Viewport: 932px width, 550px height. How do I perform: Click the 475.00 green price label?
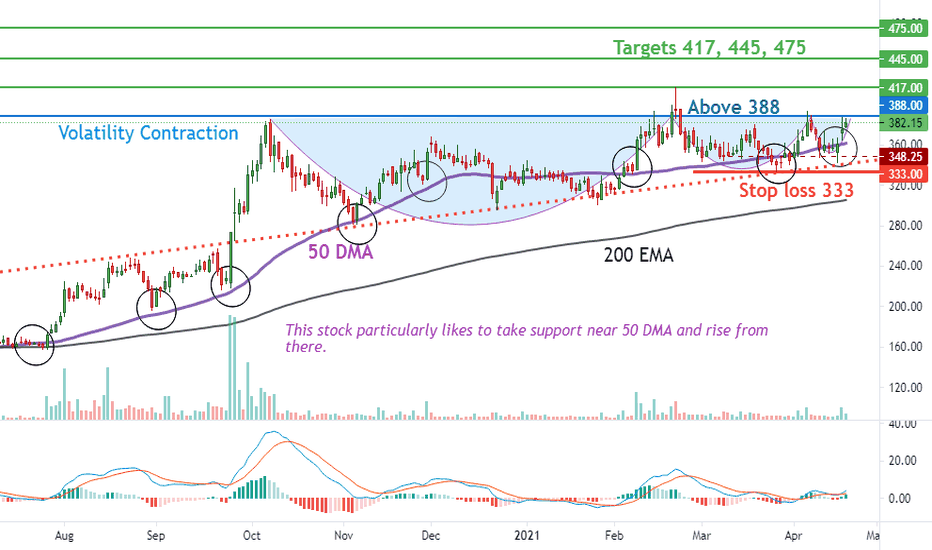tap(904, 28)
